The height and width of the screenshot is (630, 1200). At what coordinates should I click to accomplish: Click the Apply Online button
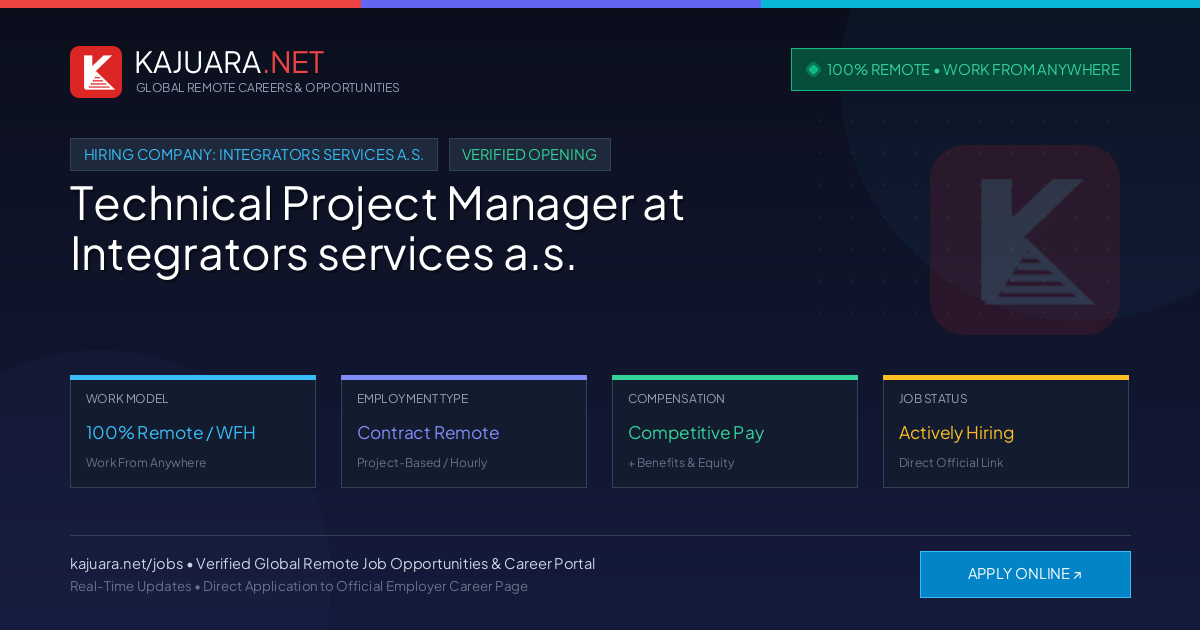tap(1025, 574)
